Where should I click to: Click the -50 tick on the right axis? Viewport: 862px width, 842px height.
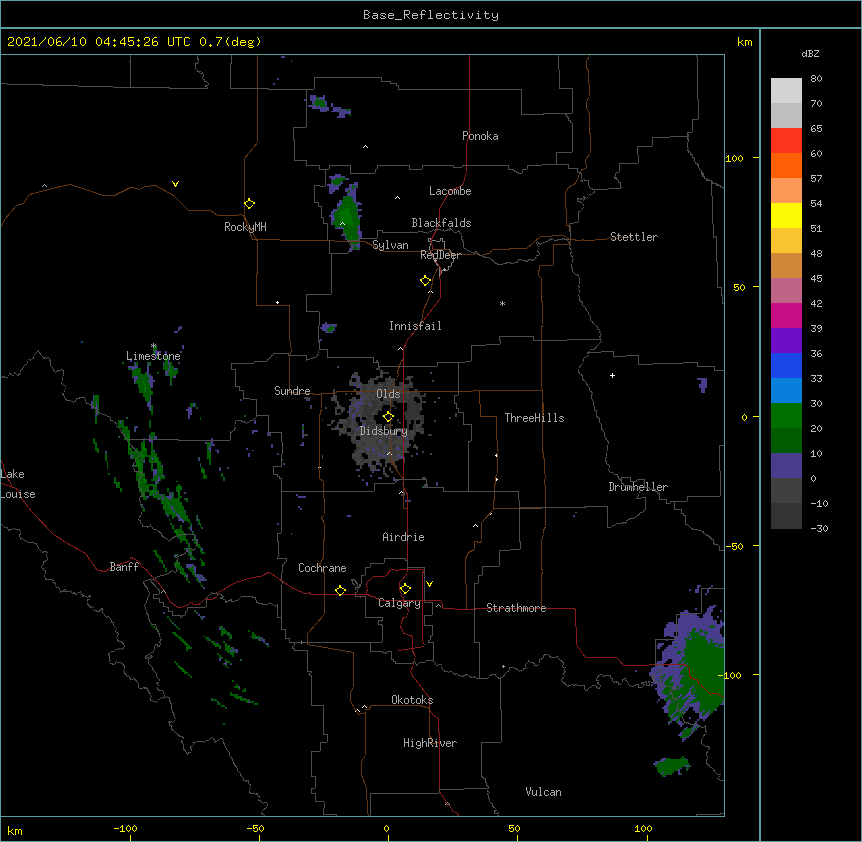pyautogui.click(x=734, y=546)
